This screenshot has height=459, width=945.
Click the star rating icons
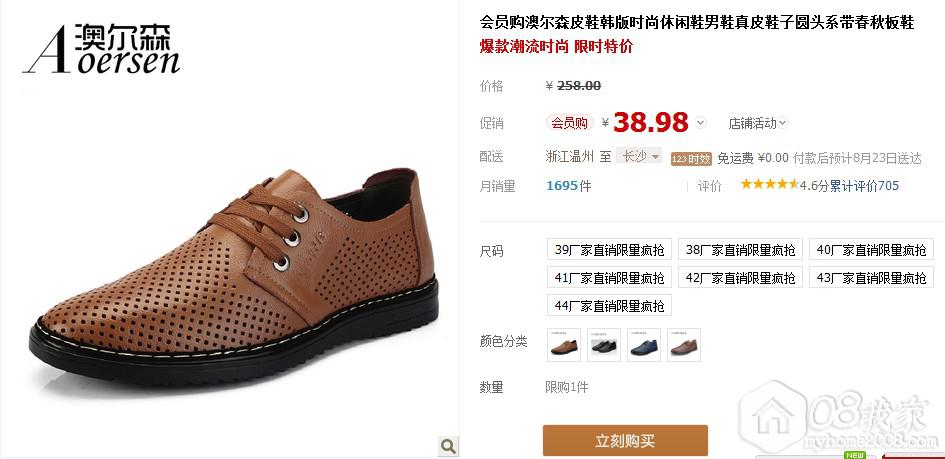(x=770, y=184)
